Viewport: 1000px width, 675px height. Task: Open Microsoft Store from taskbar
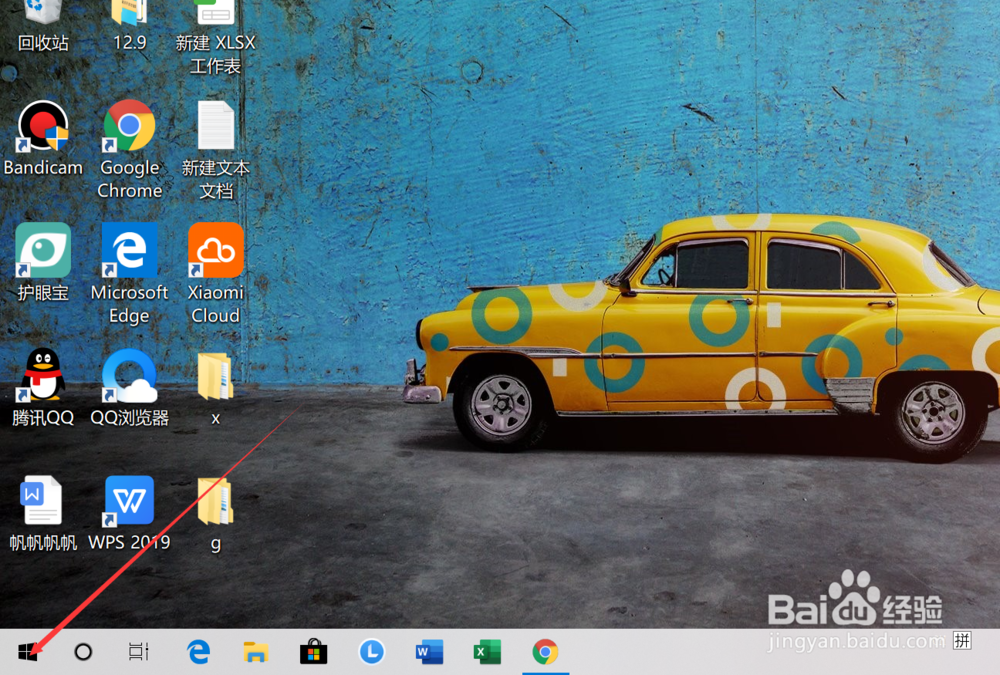click(x=313, y=651)
